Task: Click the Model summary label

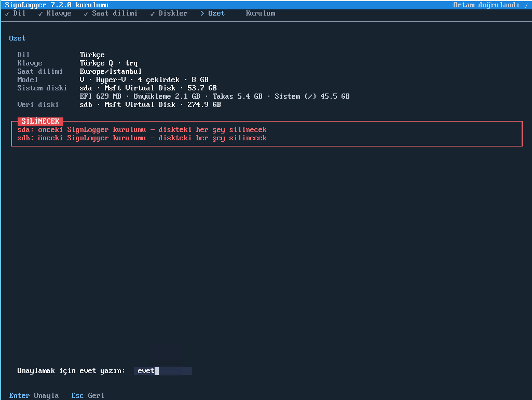Action: (x=27, y=80)
